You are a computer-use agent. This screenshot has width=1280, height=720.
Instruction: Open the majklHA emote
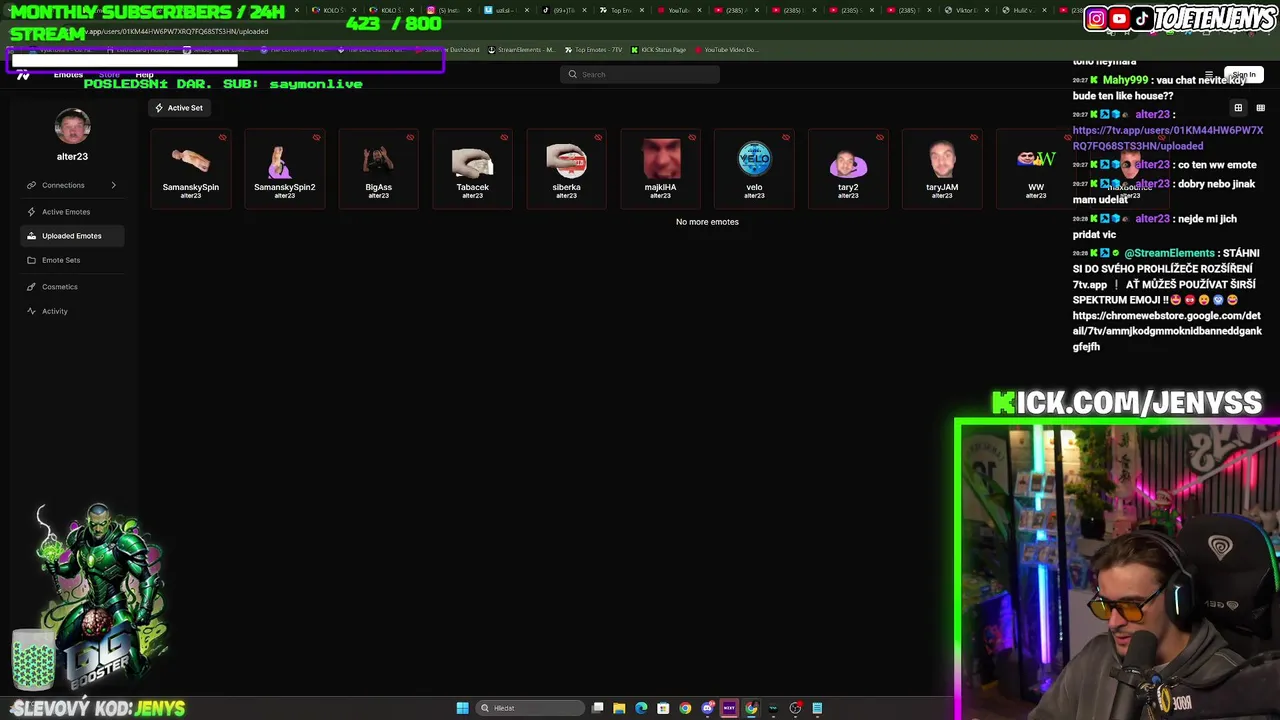tap(660, 168)
